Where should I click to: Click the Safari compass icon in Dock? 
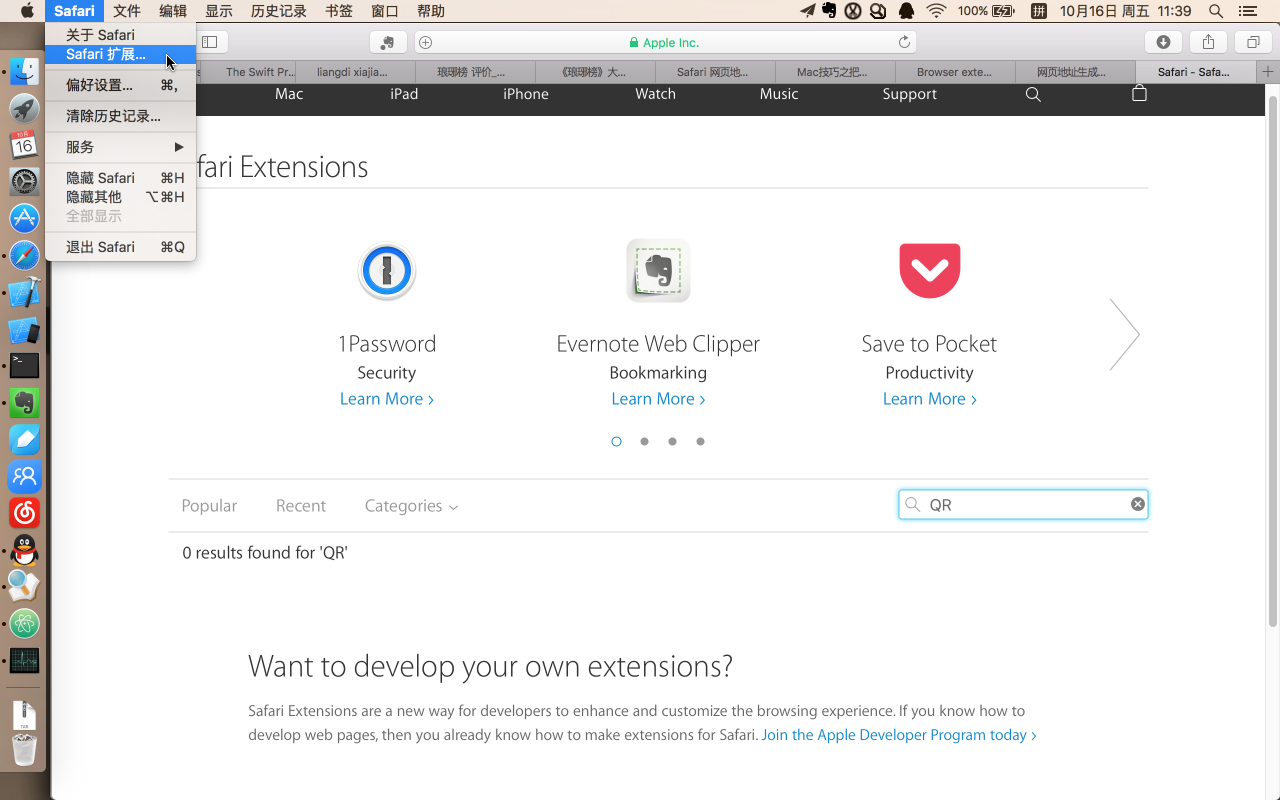pos(24,255)
